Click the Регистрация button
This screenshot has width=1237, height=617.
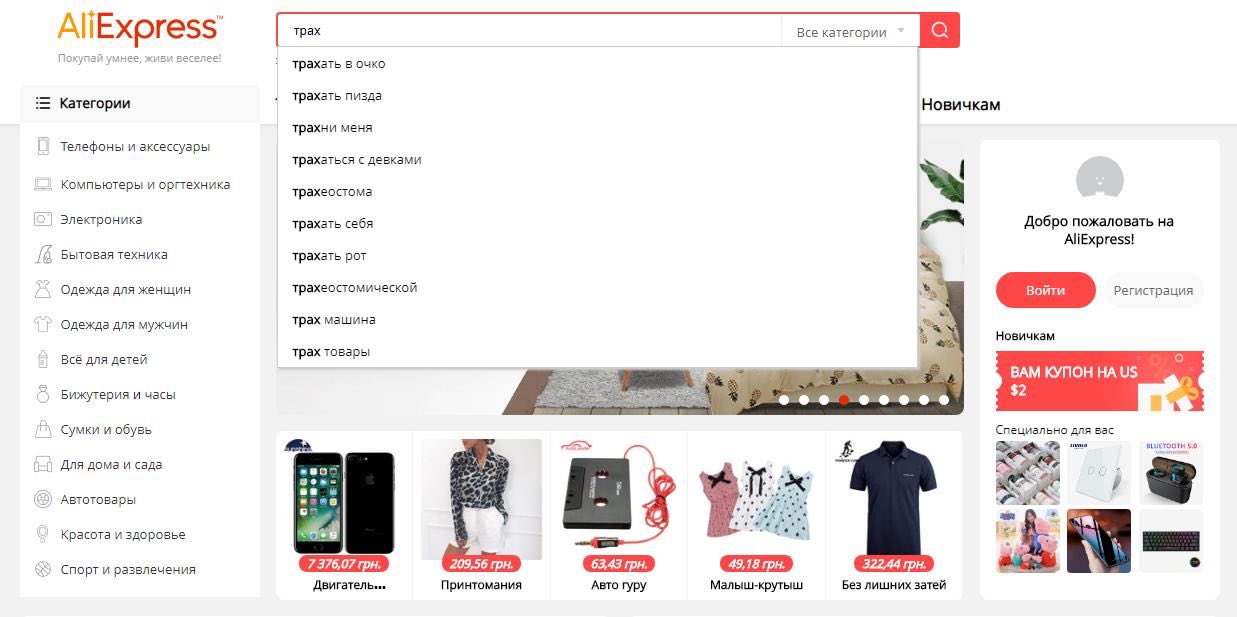tap(1153, 290)
